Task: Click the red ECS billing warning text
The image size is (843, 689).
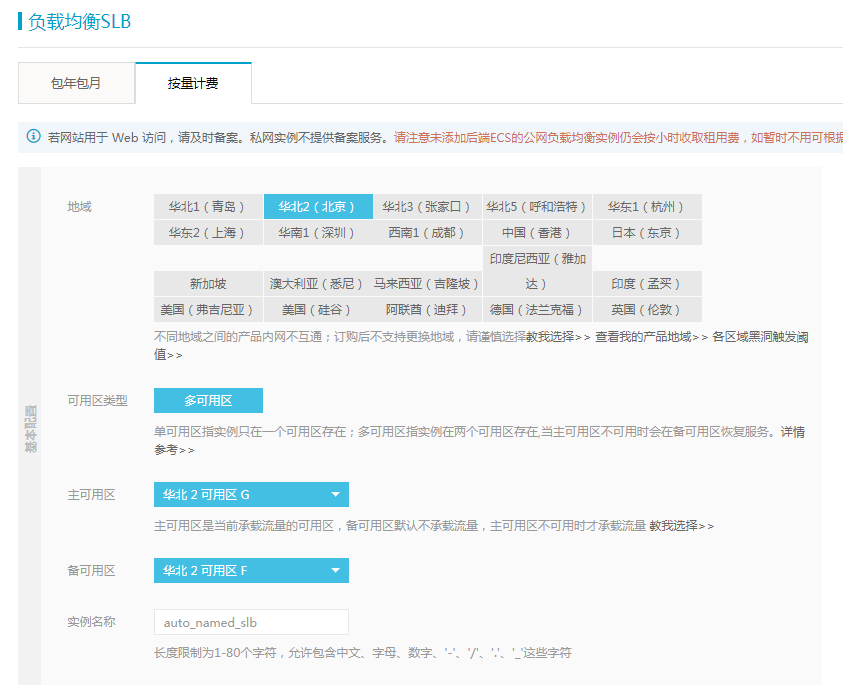Action: click(x=618, y=138)
